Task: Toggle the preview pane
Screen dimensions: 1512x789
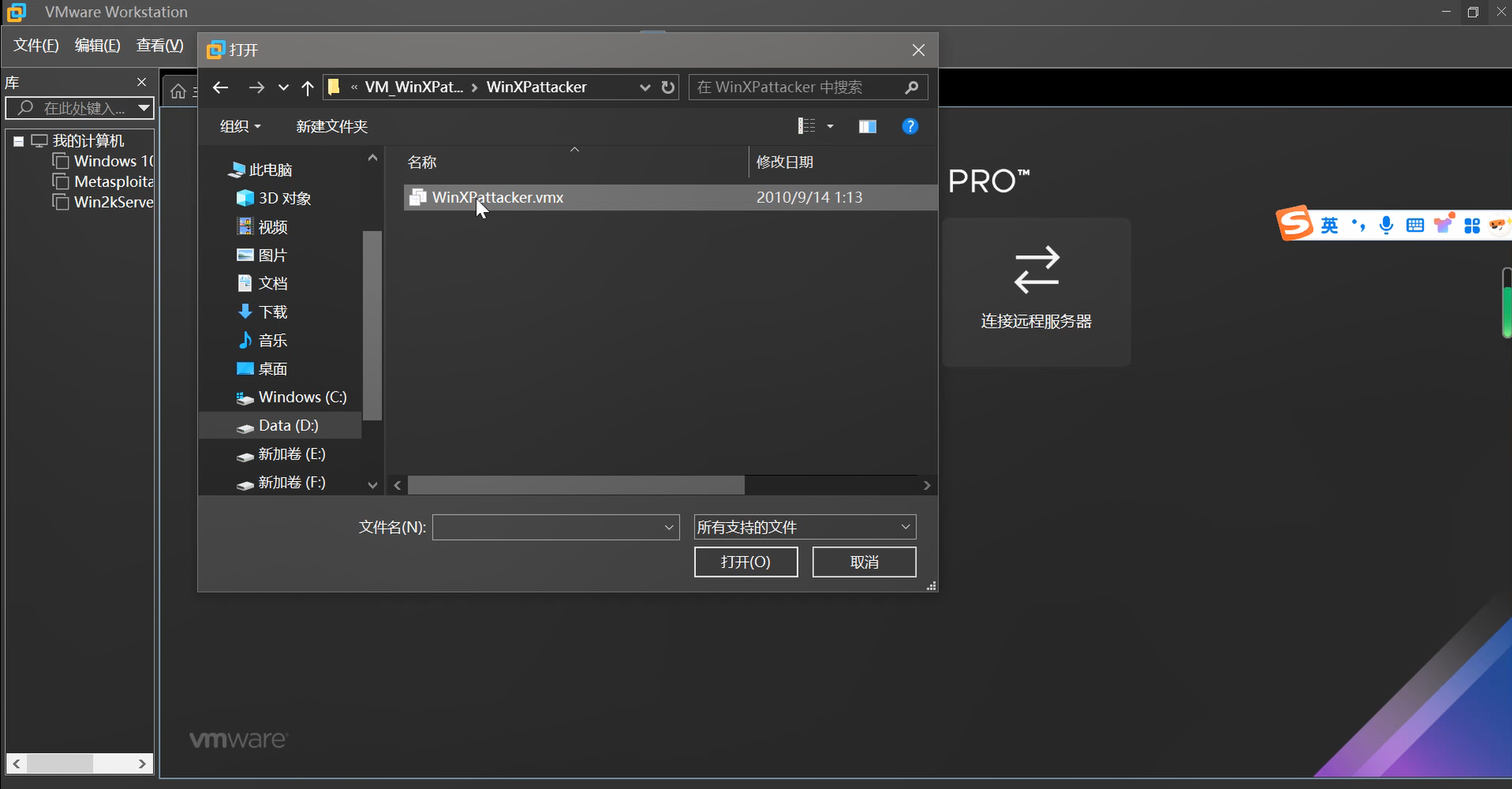Action: pos(867,126)
